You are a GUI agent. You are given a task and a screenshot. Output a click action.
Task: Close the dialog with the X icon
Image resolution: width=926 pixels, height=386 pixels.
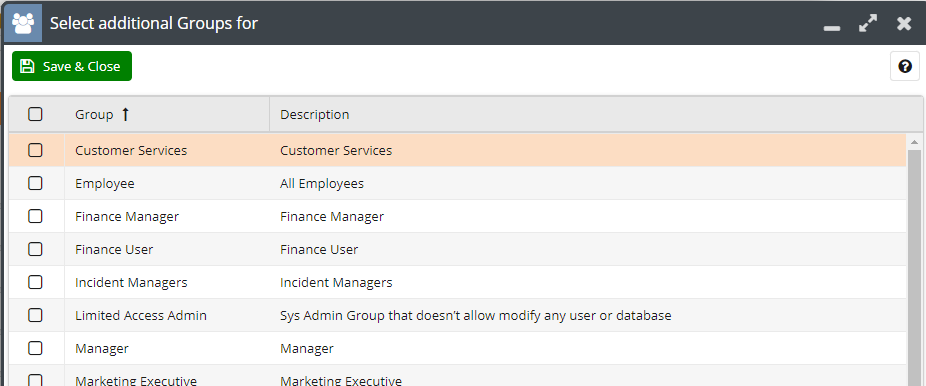coord(904,24)
